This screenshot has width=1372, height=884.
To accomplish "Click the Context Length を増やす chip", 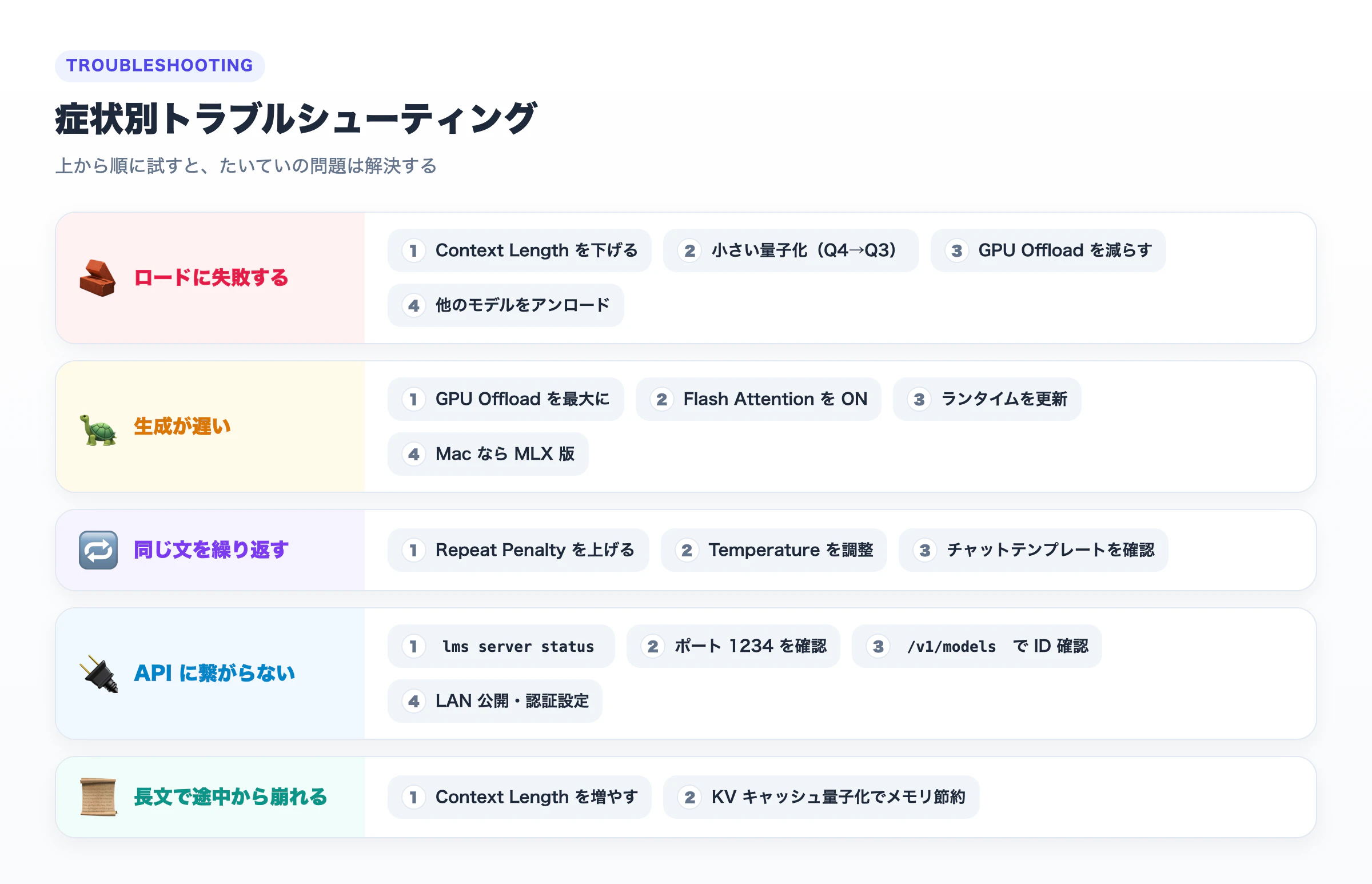I will pos(519,797).
